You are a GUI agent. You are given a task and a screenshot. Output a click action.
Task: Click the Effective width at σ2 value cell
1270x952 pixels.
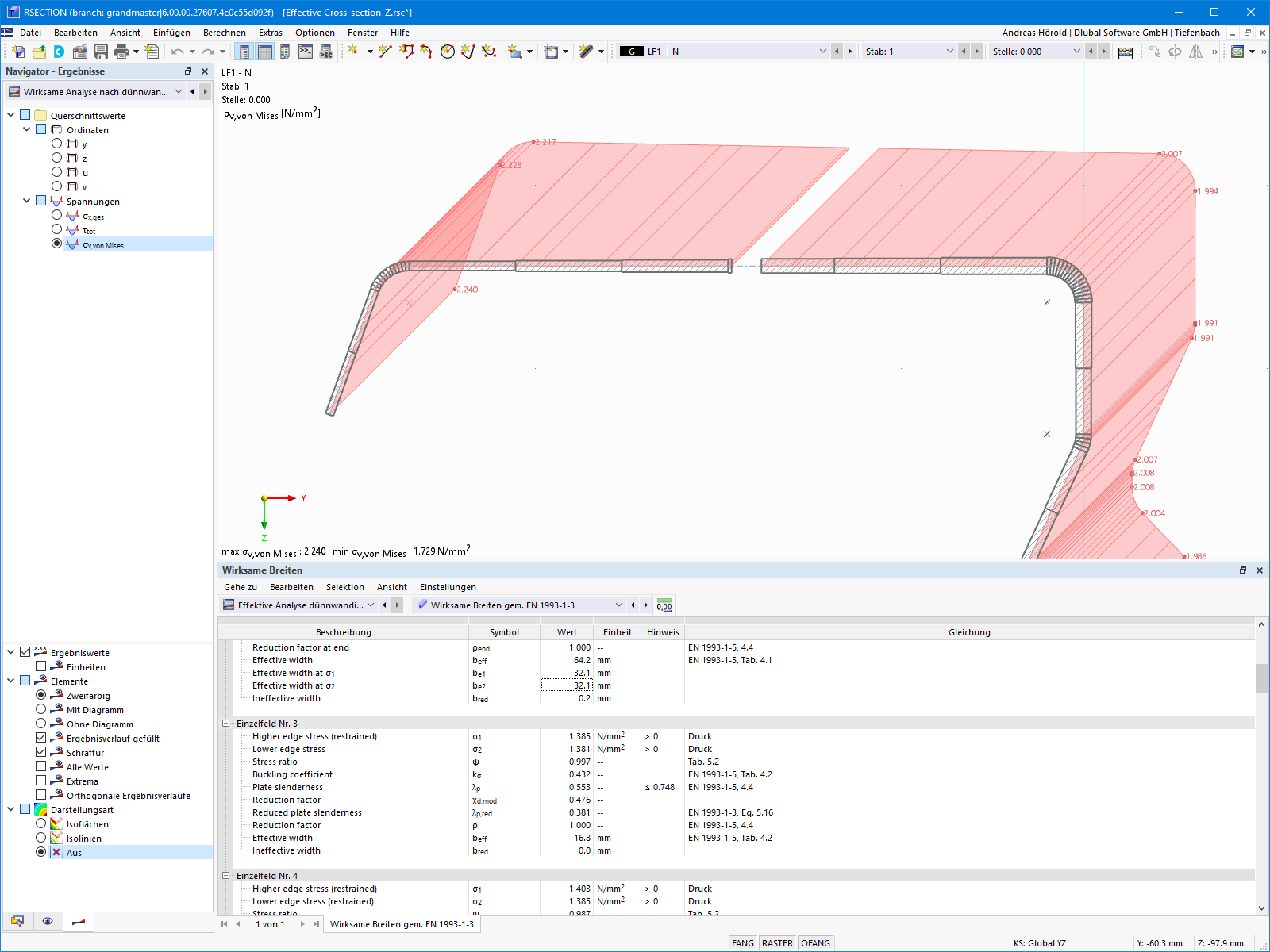click(x=567, y=685)
